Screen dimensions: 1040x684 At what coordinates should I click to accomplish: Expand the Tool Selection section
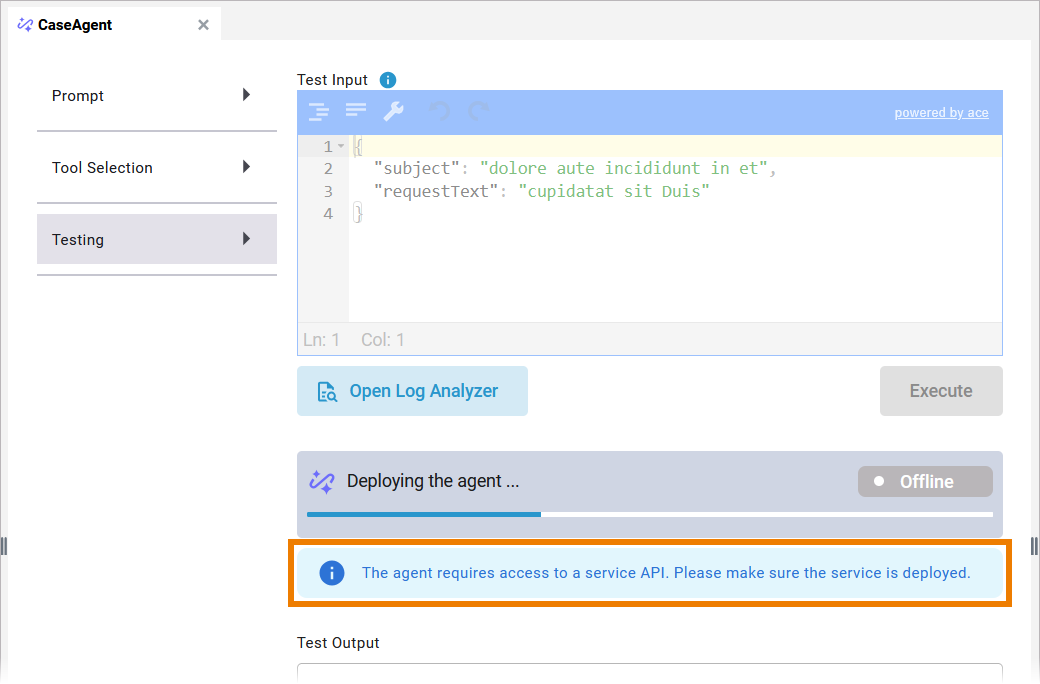pyautogui.click(x=156, y=168)
